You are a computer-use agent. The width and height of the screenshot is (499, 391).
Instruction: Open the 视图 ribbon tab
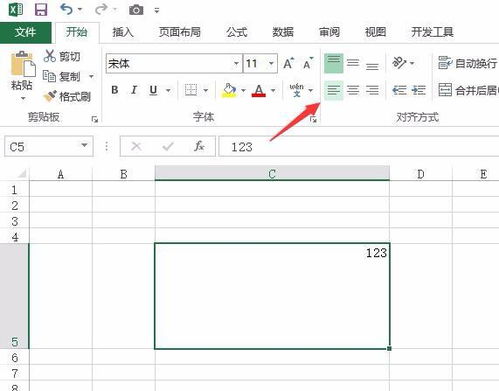click(376, 32)
